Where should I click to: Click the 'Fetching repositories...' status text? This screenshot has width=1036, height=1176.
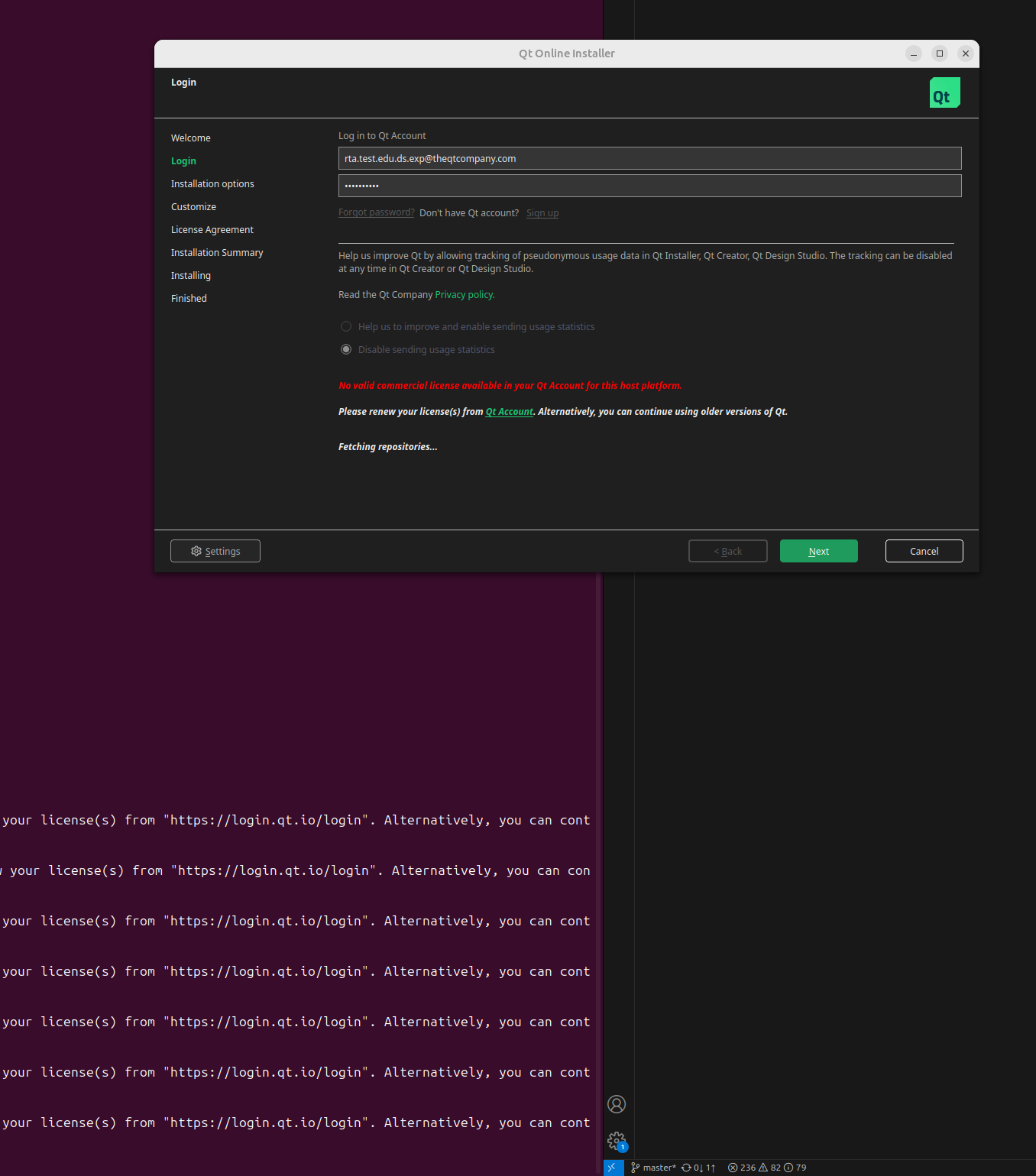click(388, 447)
